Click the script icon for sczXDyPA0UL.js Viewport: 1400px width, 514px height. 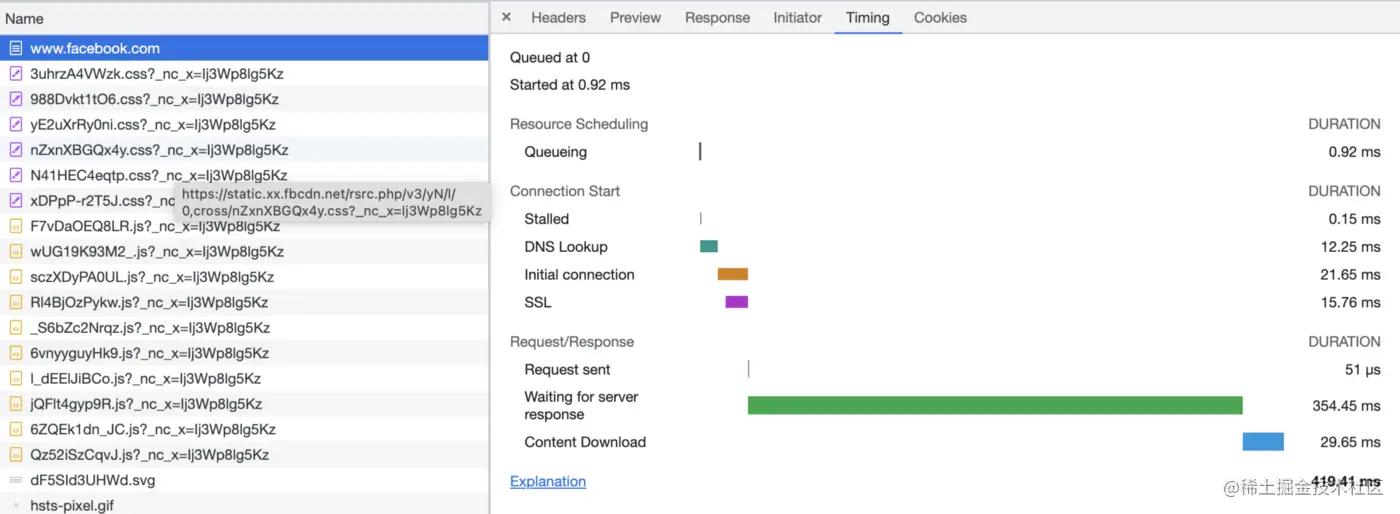16,277
